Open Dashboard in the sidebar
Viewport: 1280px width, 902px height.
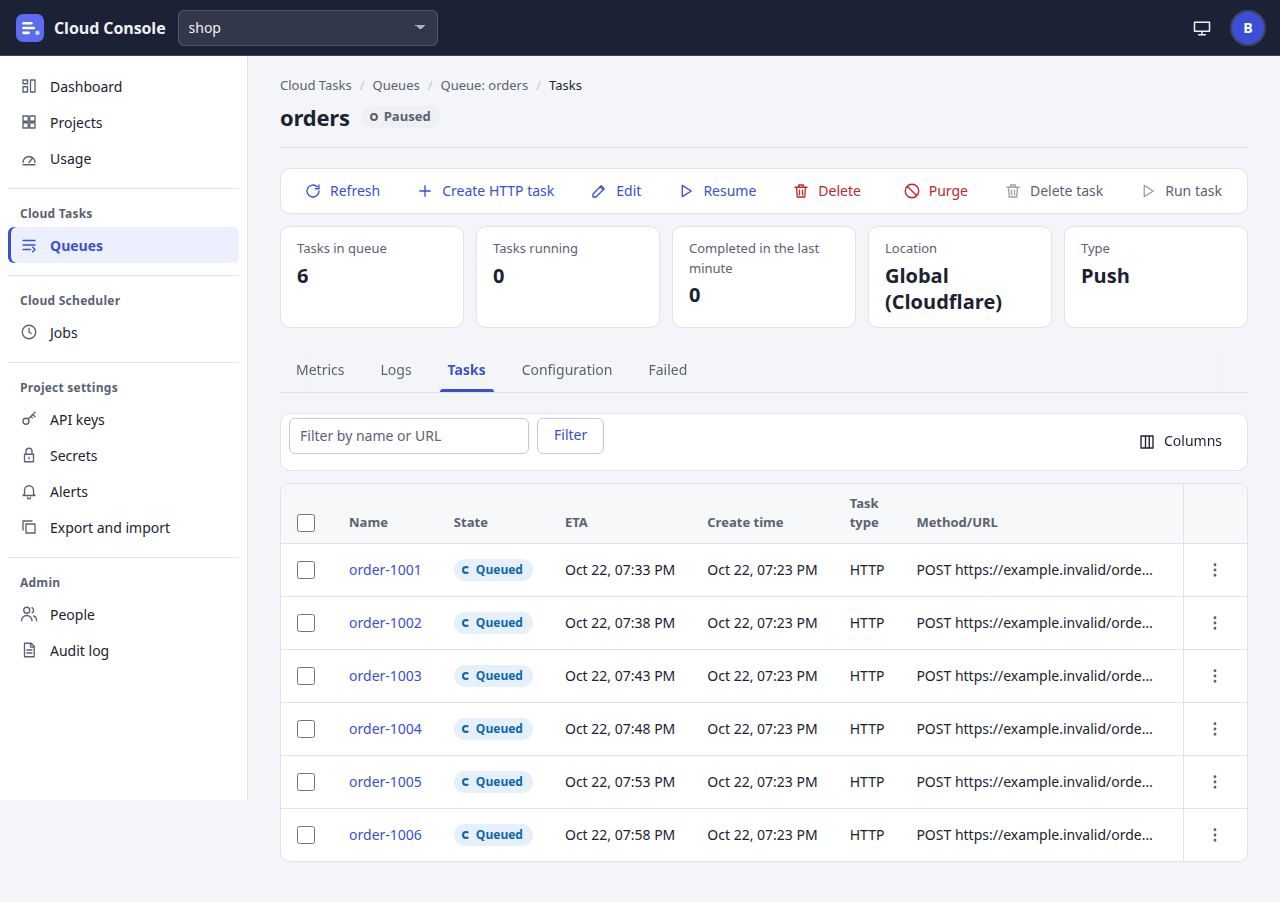pyautogui.click(x=123, y=87)
